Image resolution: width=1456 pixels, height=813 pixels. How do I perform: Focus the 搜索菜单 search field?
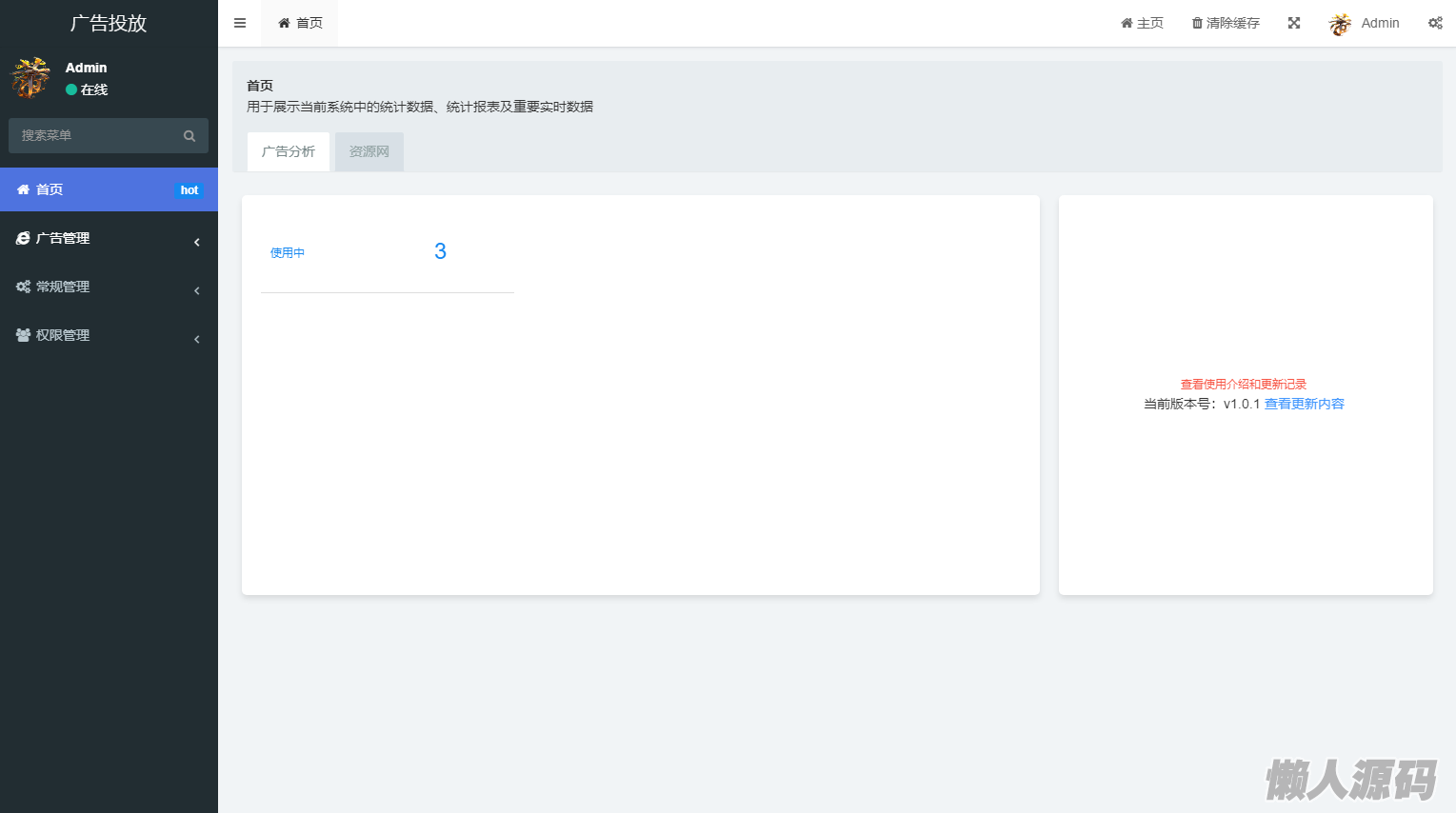109,136
